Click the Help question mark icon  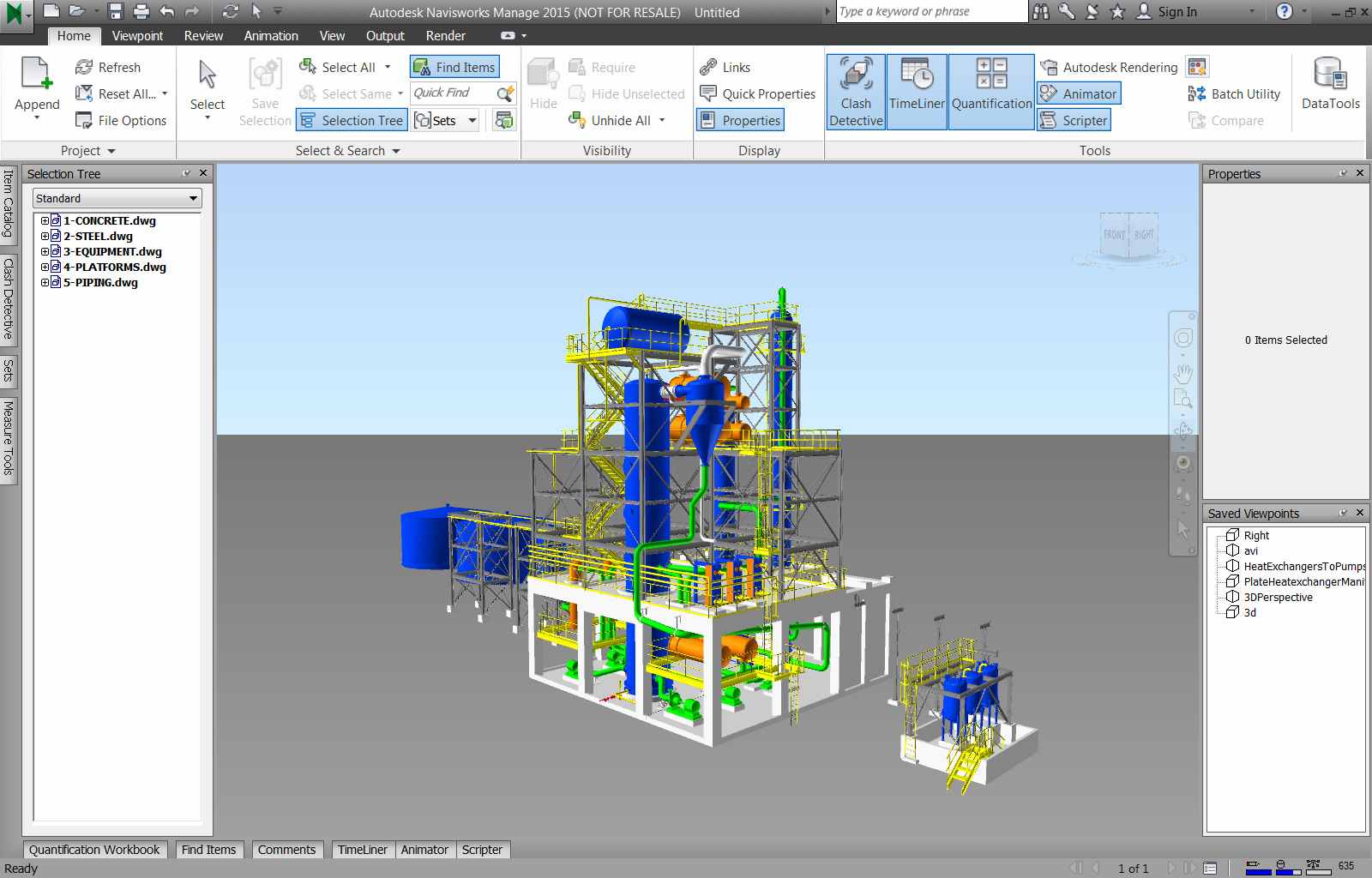tap(1284, 11)
